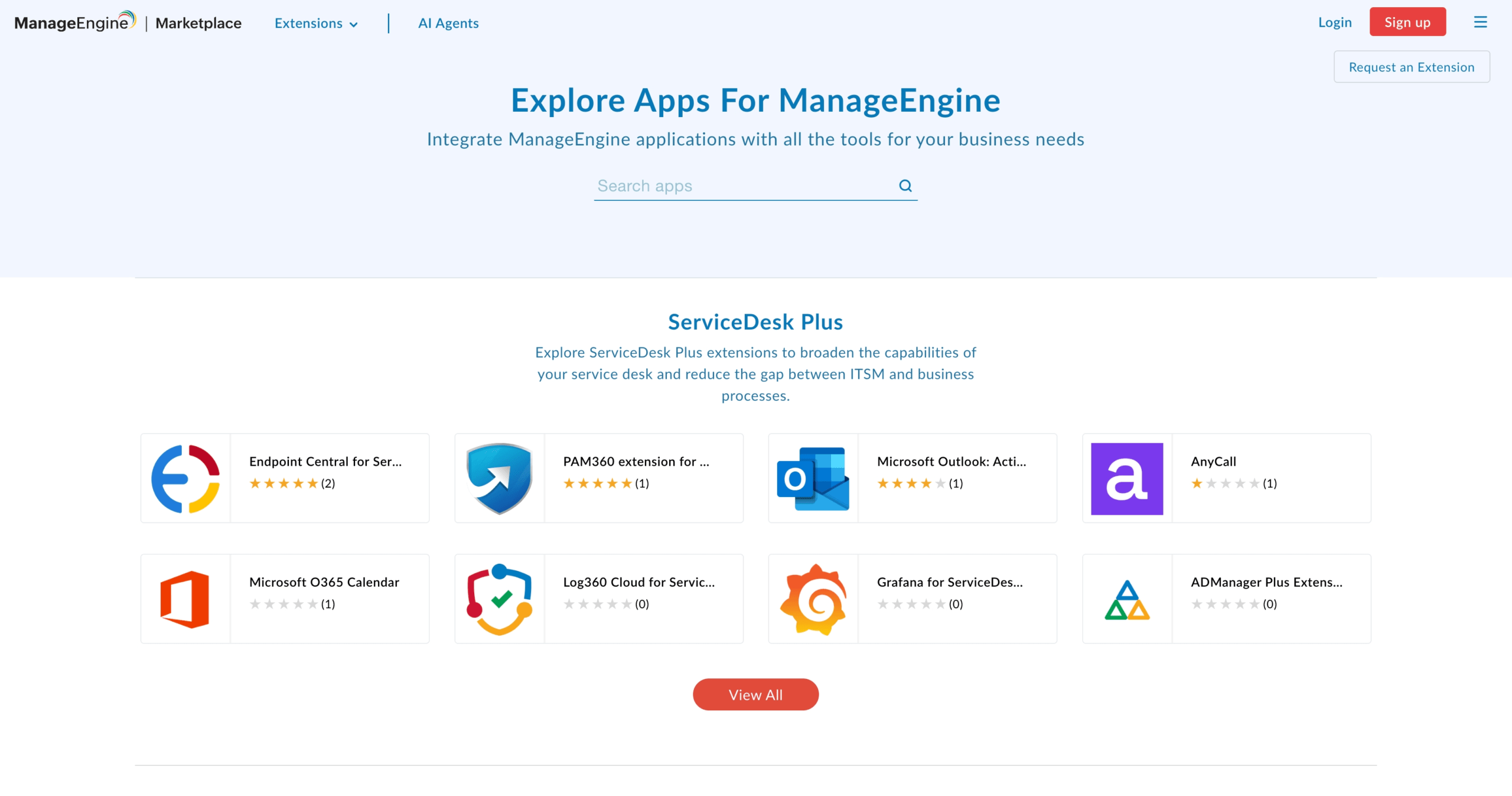Screen dimensions: 1512x796
Task: Click Explore Apps For ManageEngine heading
Action: point(755,100)
